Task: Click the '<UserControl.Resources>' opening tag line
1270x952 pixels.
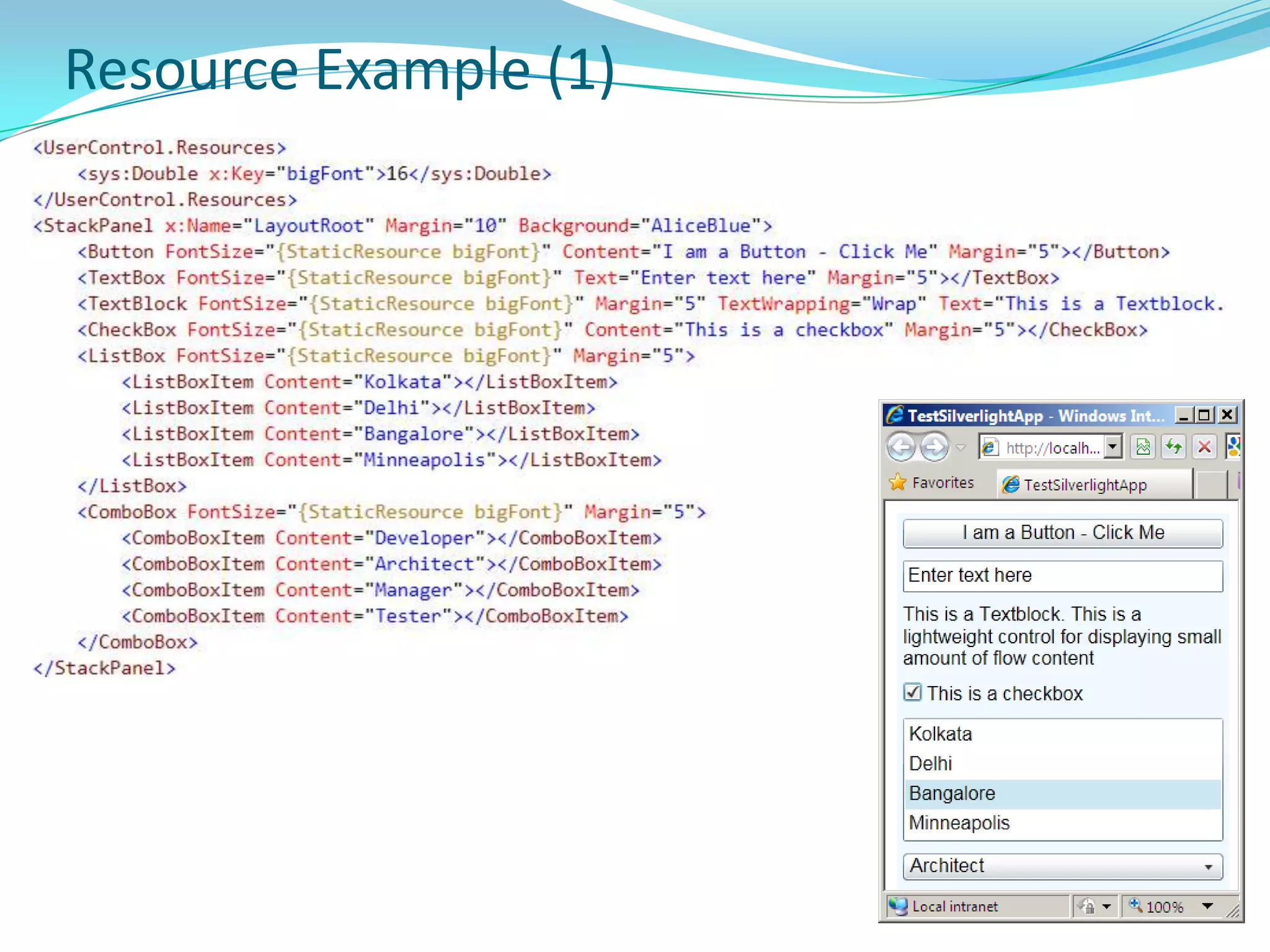Action: pos(159,148)
